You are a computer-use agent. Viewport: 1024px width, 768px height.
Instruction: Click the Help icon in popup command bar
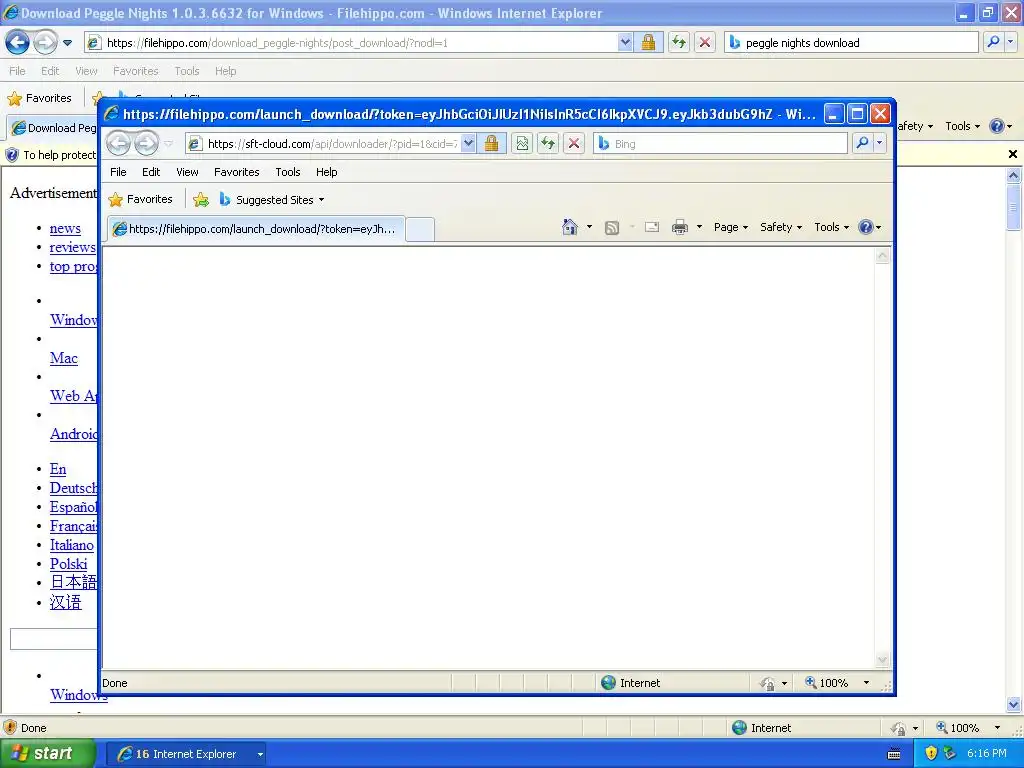866,227
